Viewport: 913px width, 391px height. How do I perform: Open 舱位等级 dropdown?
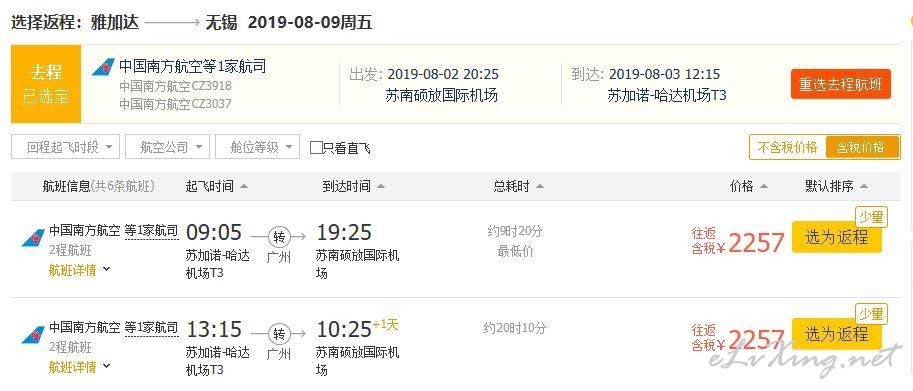click(257, 147)
